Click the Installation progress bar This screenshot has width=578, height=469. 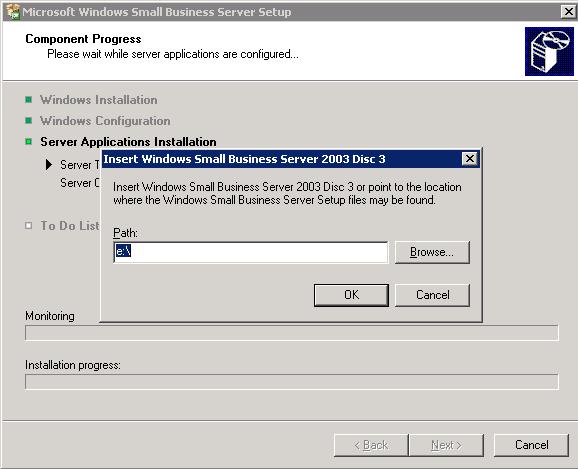point(292,382)
